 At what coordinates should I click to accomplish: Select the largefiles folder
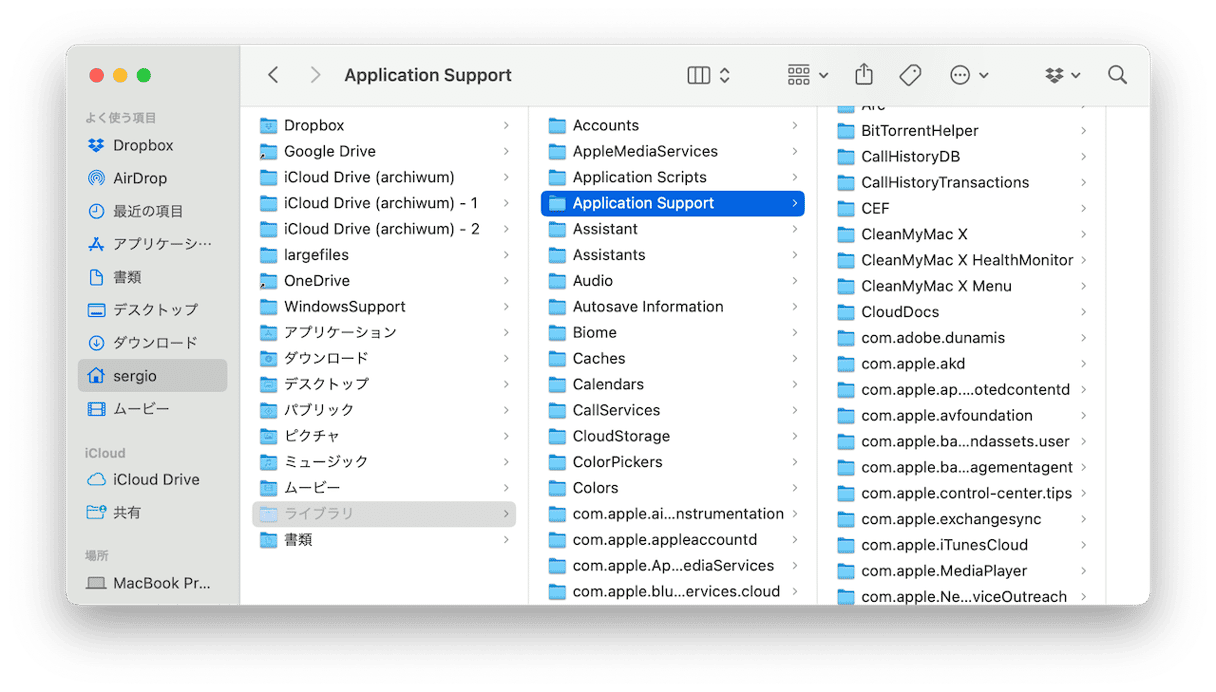click(x=384, y=255)
